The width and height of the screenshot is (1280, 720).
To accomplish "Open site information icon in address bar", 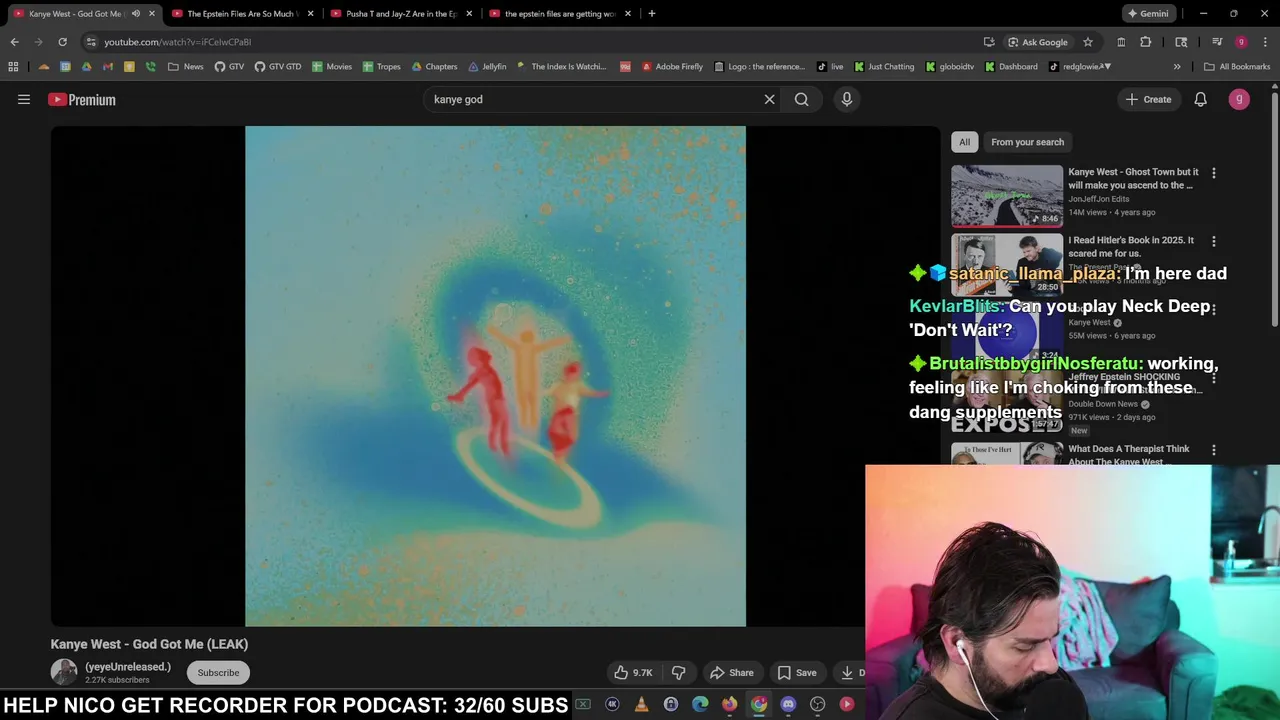I will coord(91,42).
